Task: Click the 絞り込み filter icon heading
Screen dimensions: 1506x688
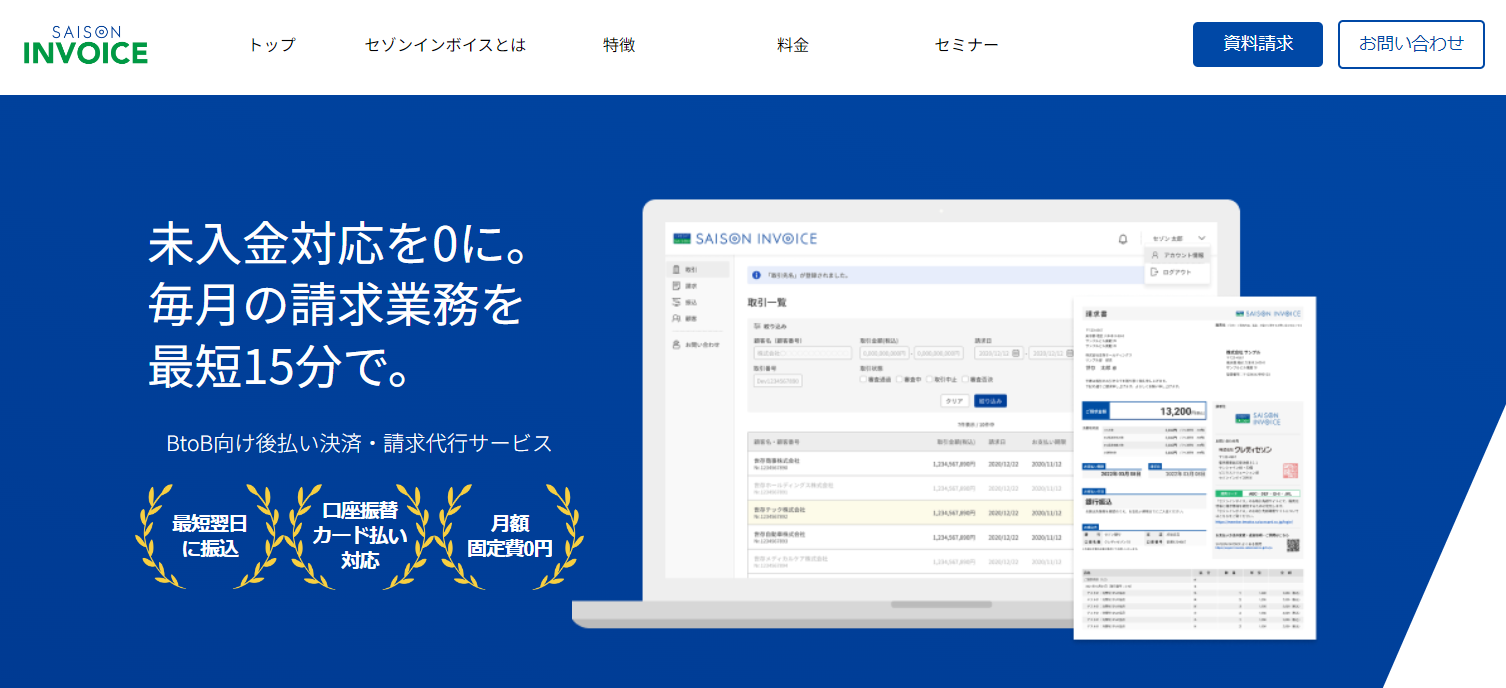Action: pyautogui.click(x=770, y=326)
